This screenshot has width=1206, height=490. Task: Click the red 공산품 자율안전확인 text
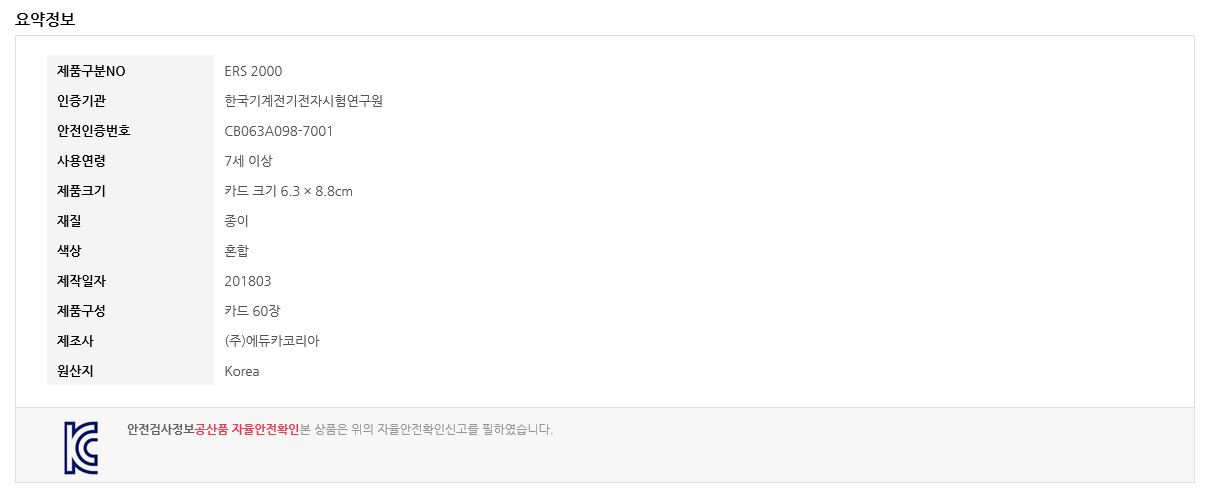point(247,429)
